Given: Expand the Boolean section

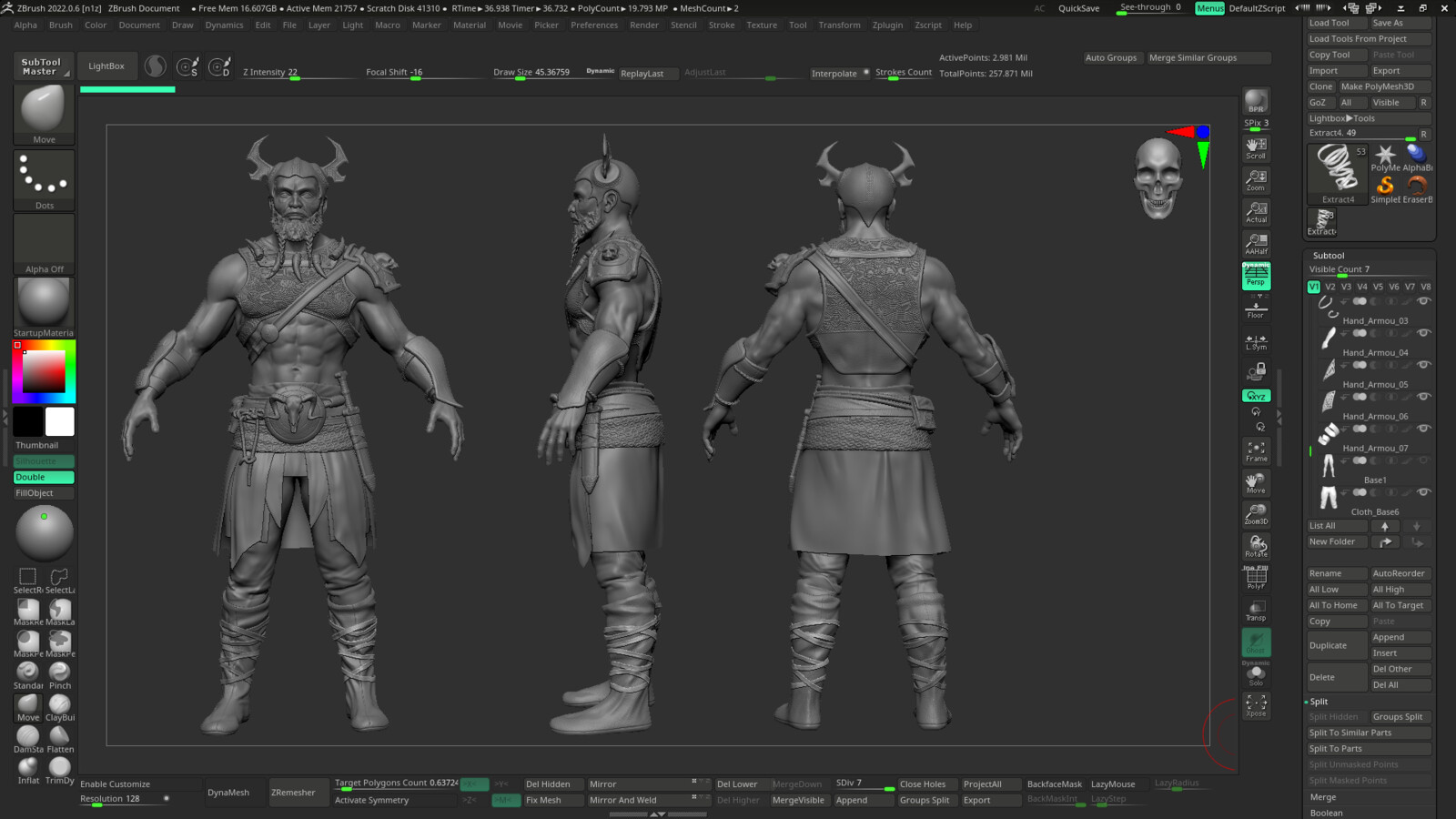Looking at the screenshot, I should click(1326, 813).
